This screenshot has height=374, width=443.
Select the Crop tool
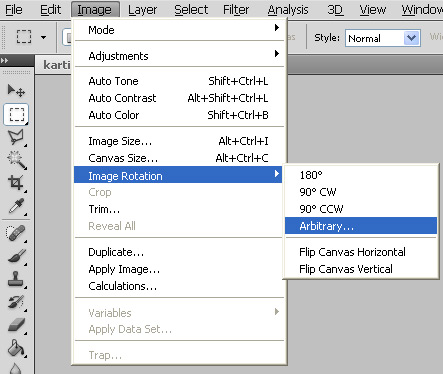[x=16, y=183]
